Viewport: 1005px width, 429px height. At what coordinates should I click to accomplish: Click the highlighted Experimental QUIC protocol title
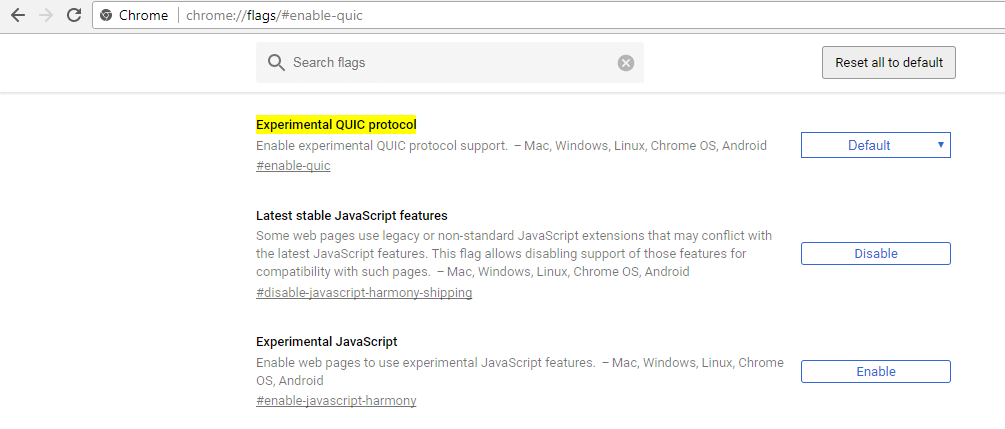click(336, 125)
